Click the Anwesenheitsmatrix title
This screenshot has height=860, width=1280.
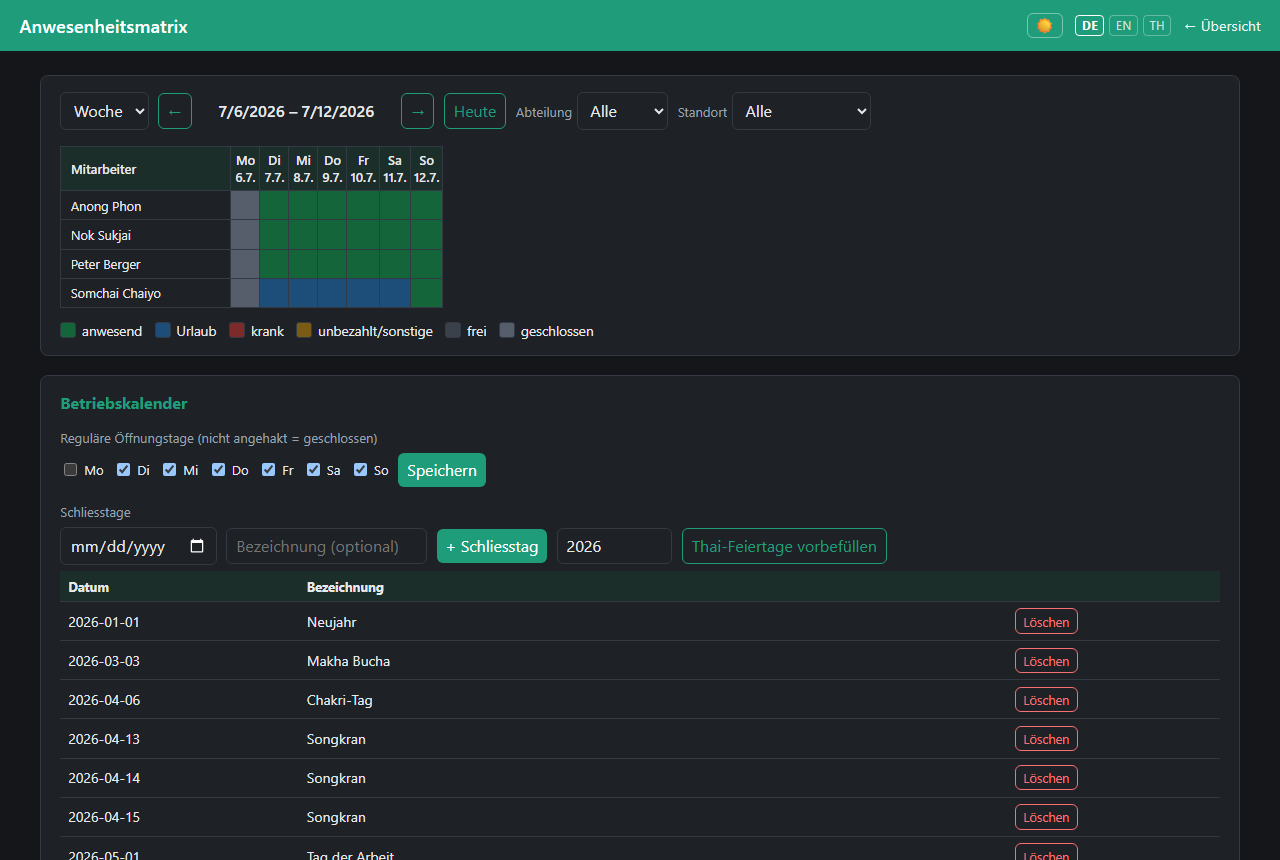coord(103,26)
